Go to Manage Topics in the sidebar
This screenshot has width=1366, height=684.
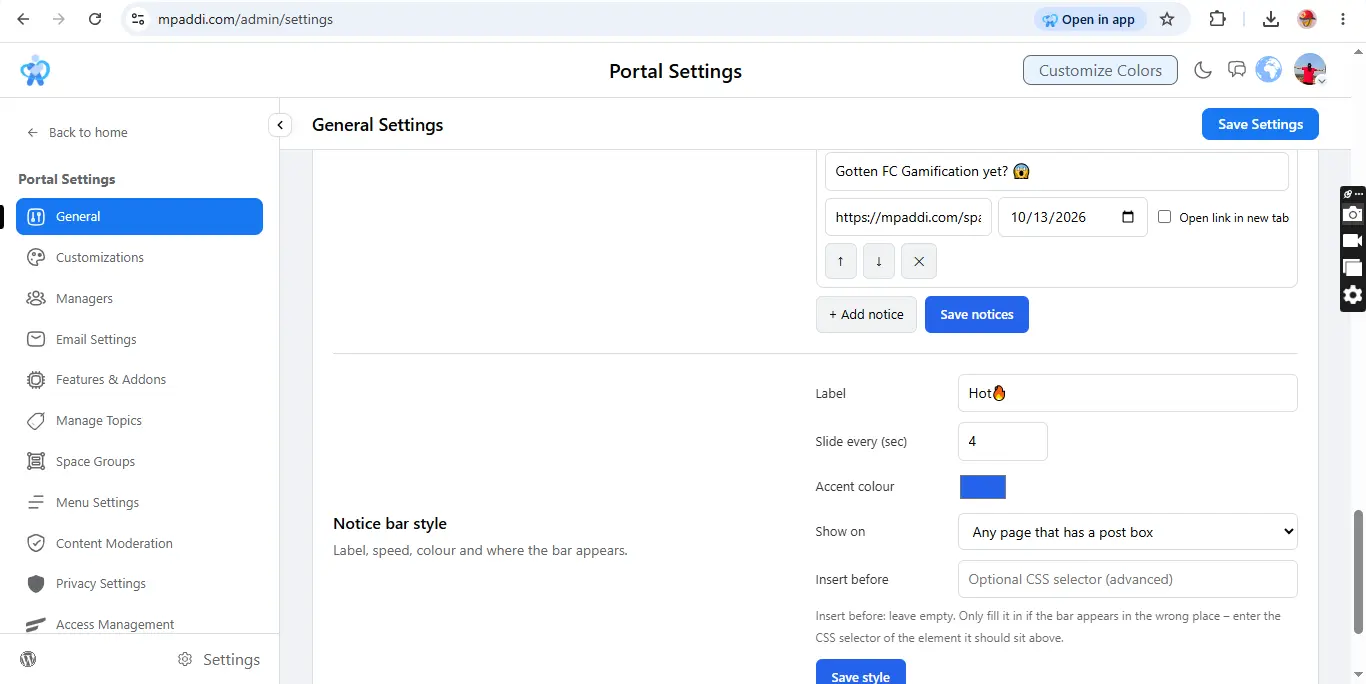(139, 420)
